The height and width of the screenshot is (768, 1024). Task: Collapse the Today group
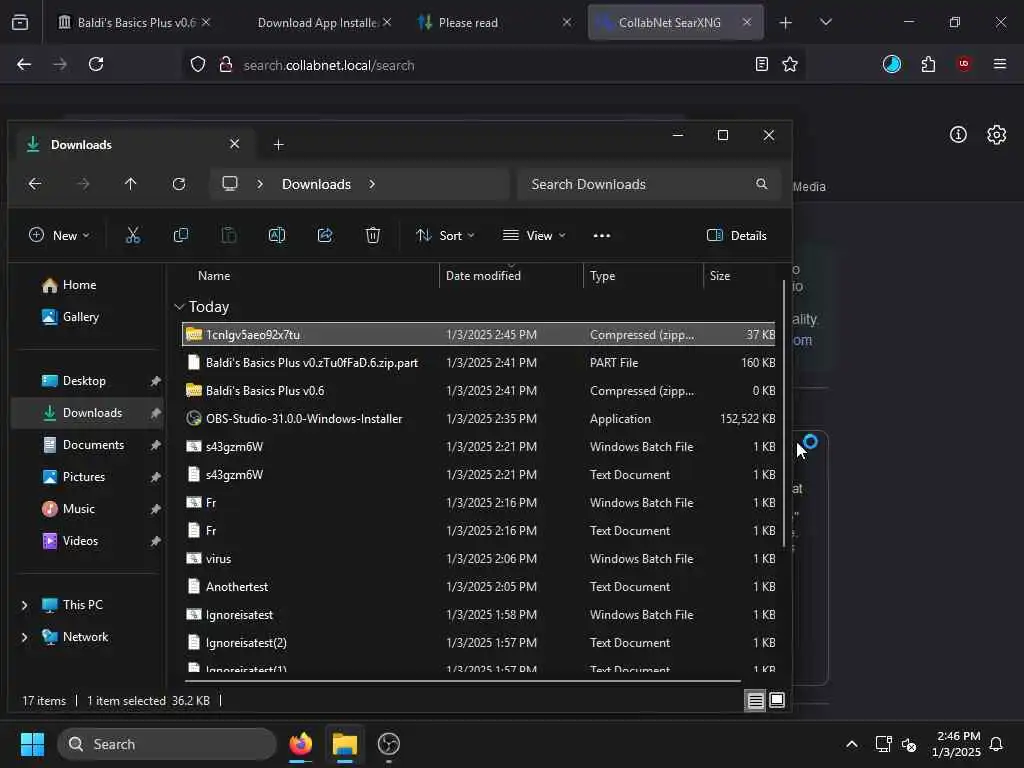pos(179,307)
